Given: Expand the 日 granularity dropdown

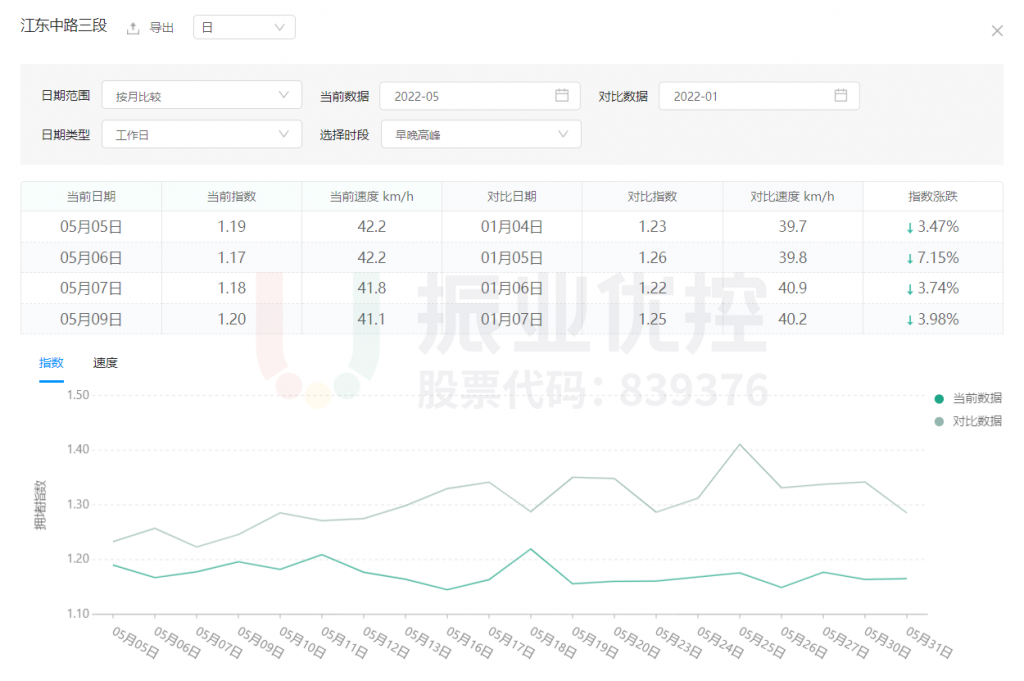Looking at the screenshot, I should [x=244, y=28].
